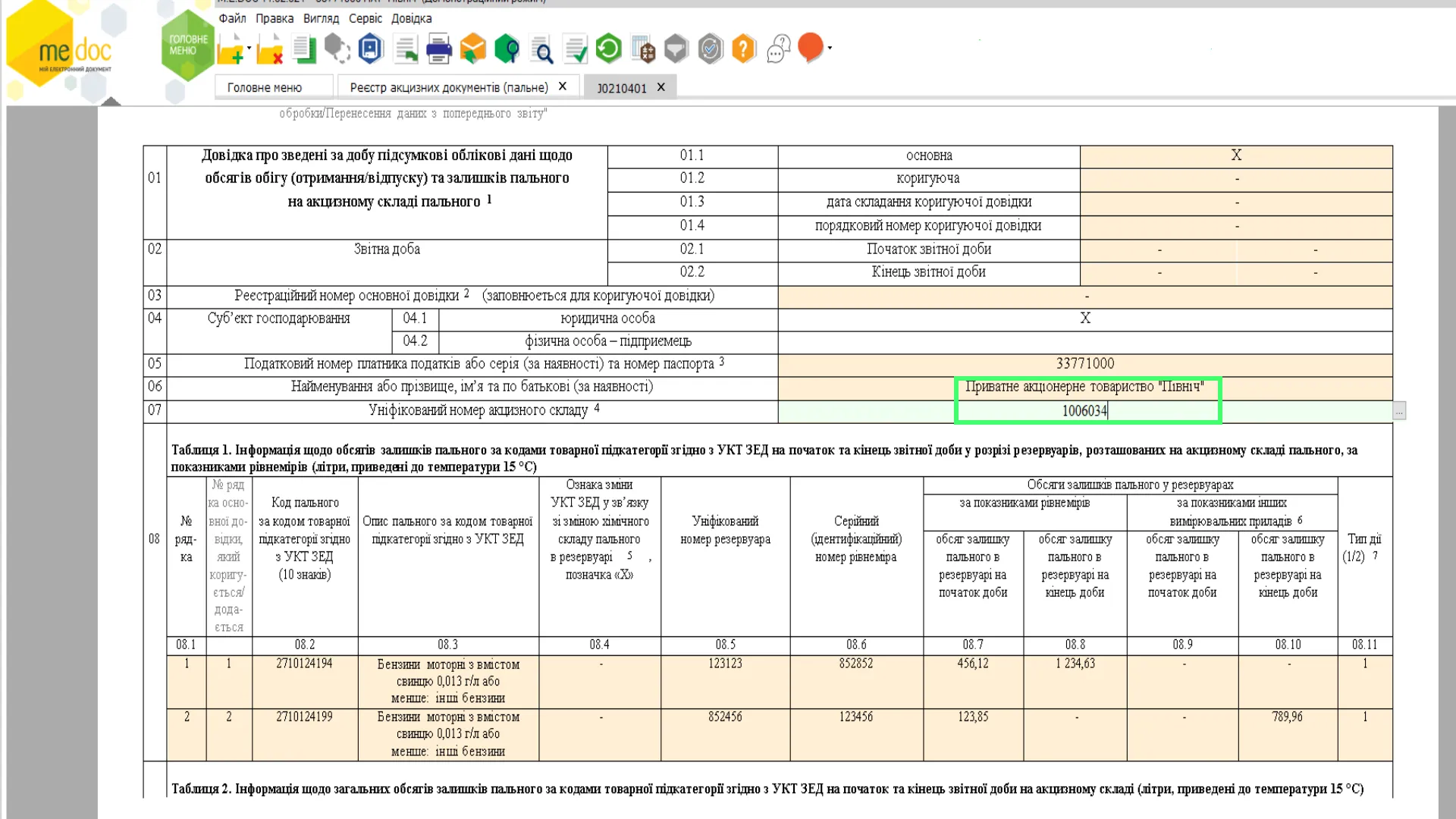
Task: Click fuel code cell 2710124194
Action: [x=304, y=682]
